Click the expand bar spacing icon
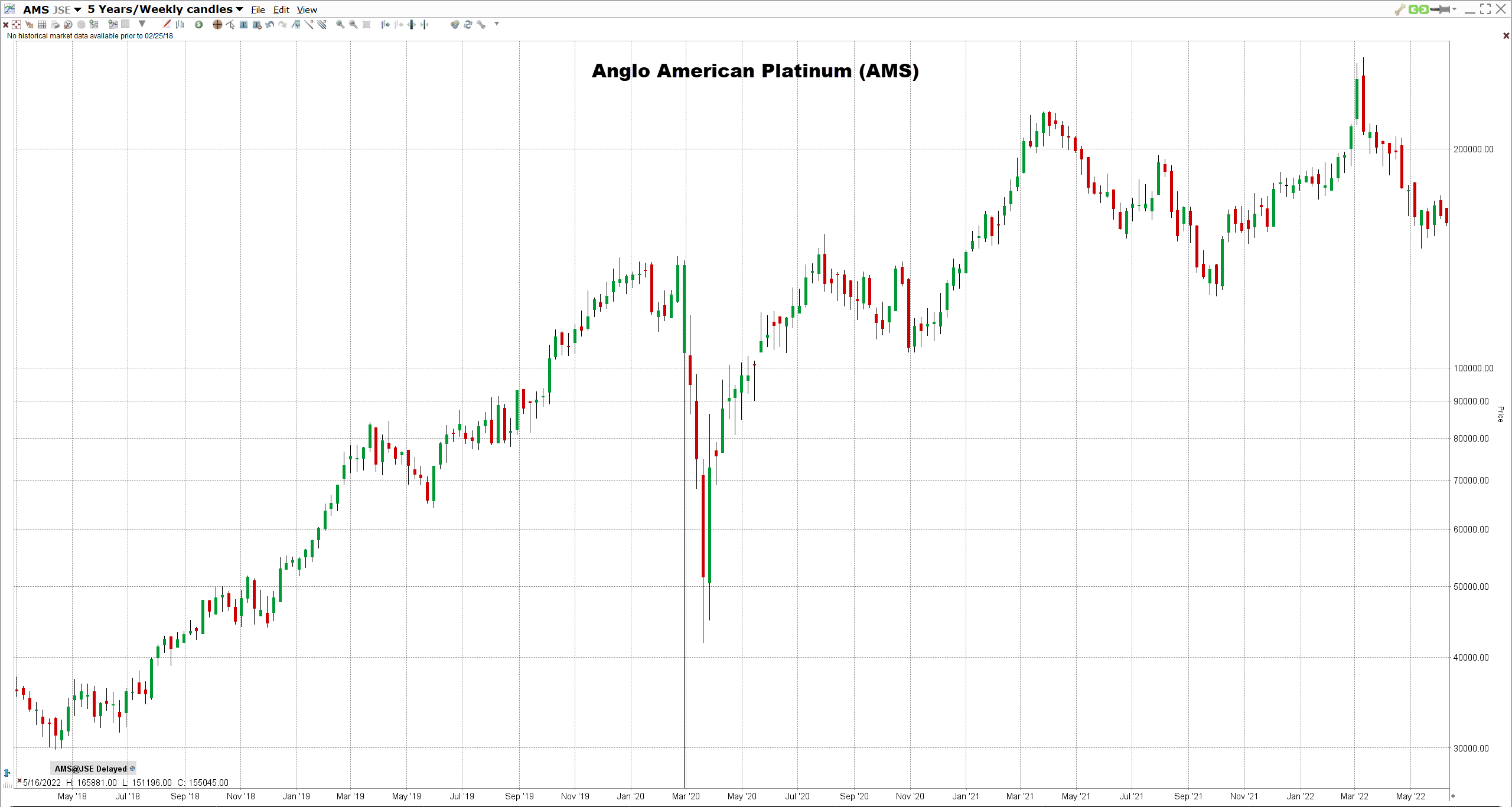Screen dimensions: 1512x807 (412, 24)
